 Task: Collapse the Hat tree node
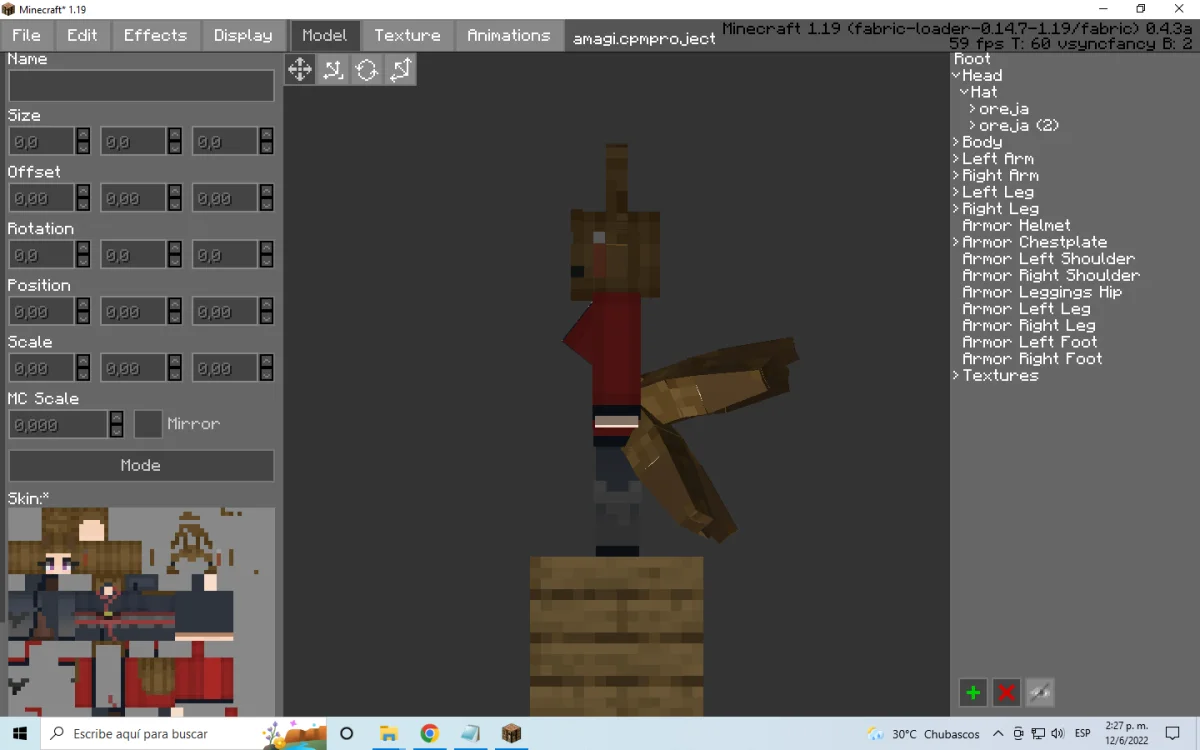[964, 92]
